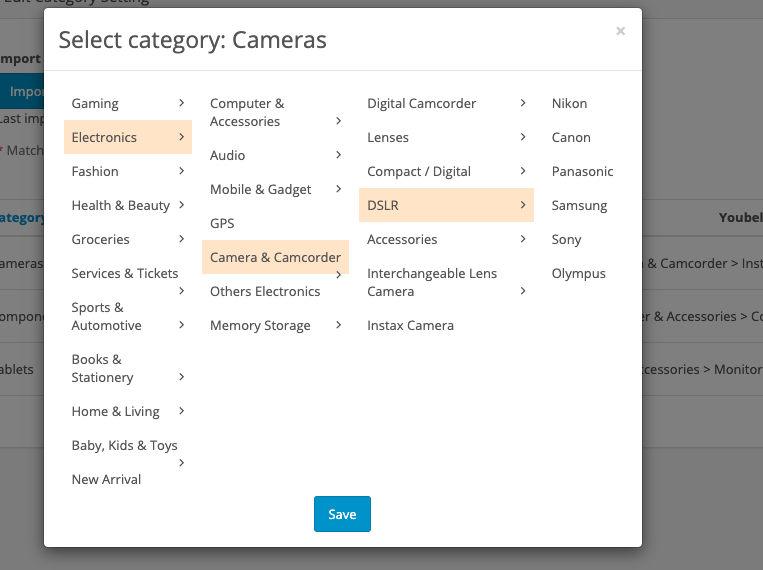Close the Select category dialog
The image size is (763, 570).
pos(620,32)
